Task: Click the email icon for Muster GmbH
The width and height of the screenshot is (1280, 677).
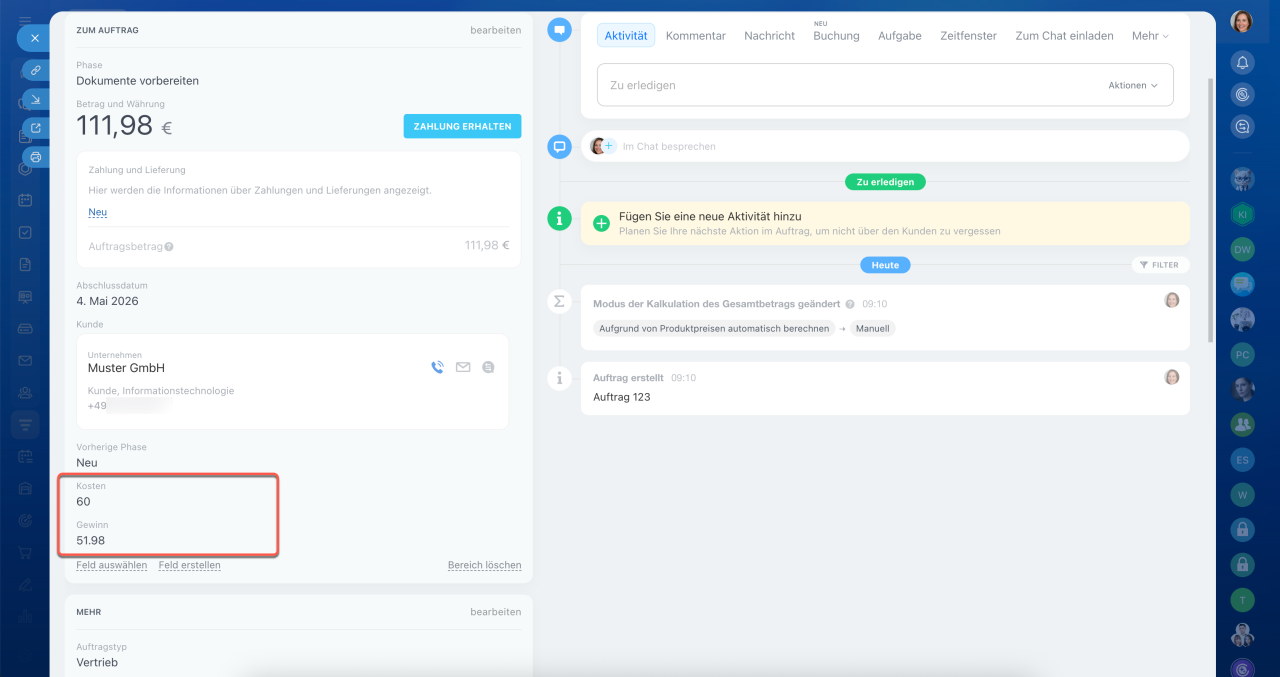Action: click(x=463, y=367)
